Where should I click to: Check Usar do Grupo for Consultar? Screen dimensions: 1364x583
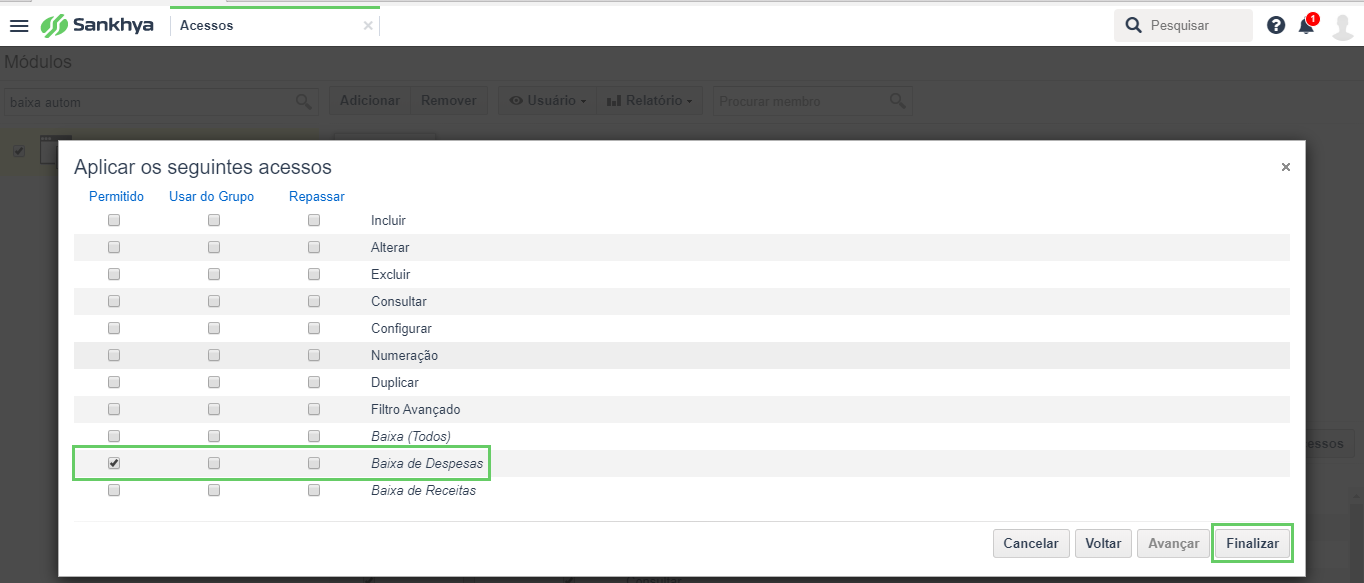[214, 301]
